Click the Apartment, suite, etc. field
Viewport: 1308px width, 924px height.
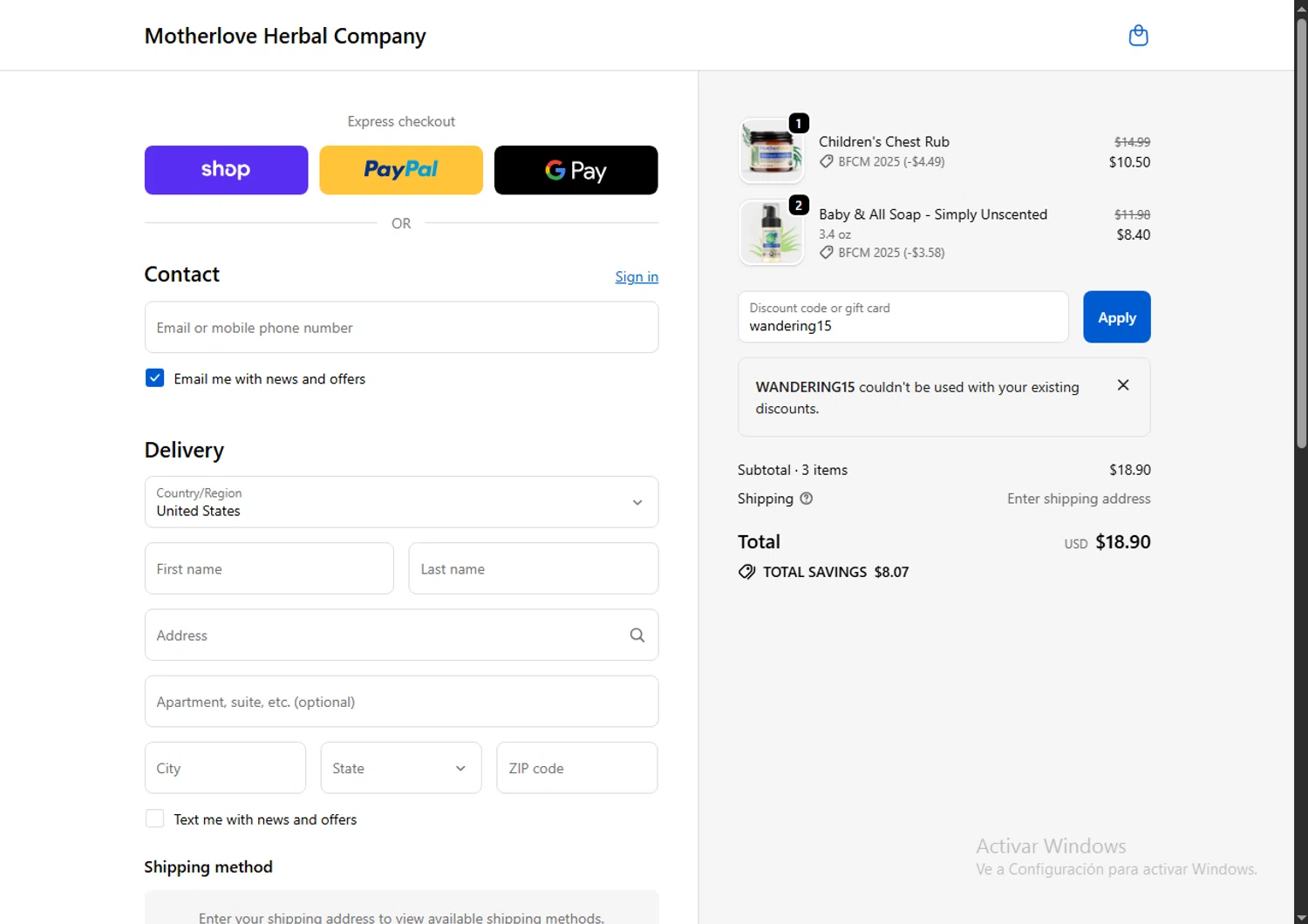coord(401,702)
